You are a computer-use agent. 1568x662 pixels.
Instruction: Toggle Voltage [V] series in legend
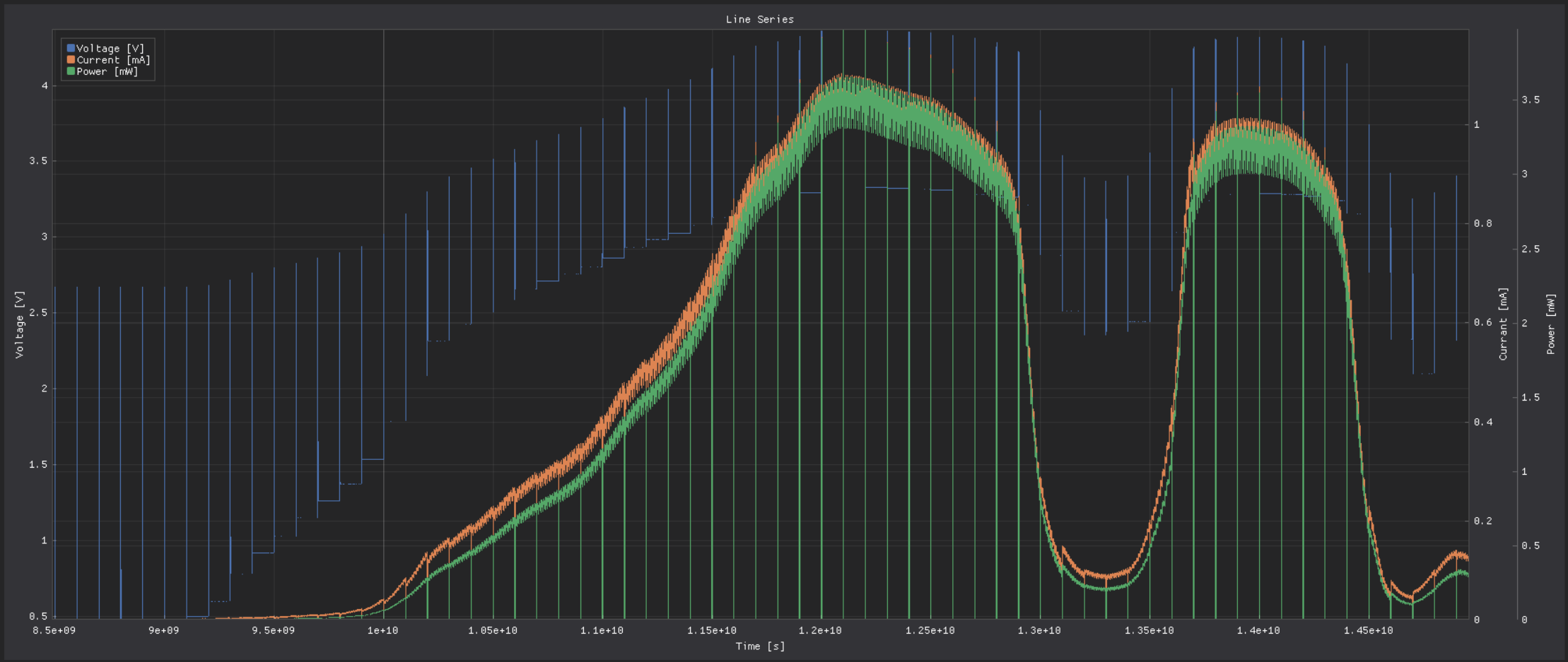[x=110, y=48]
